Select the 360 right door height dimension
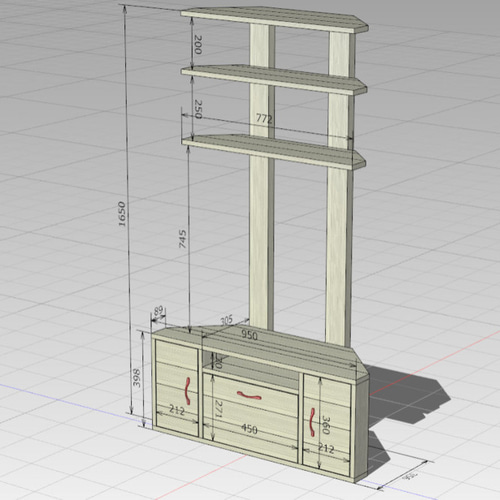 [x=326, y=425]
